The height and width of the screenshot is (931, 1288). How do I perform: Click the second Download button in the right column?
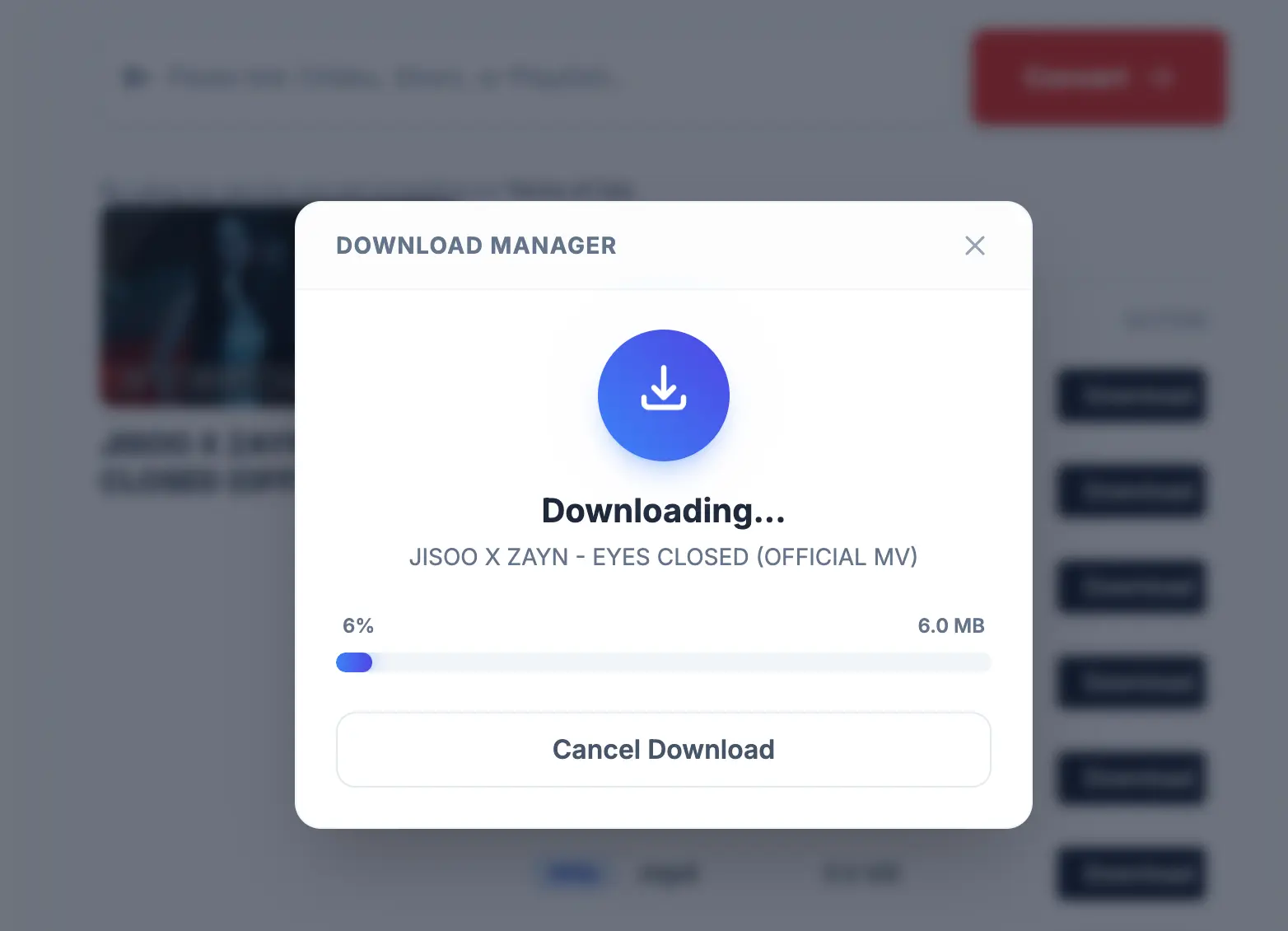(1132, 491)
